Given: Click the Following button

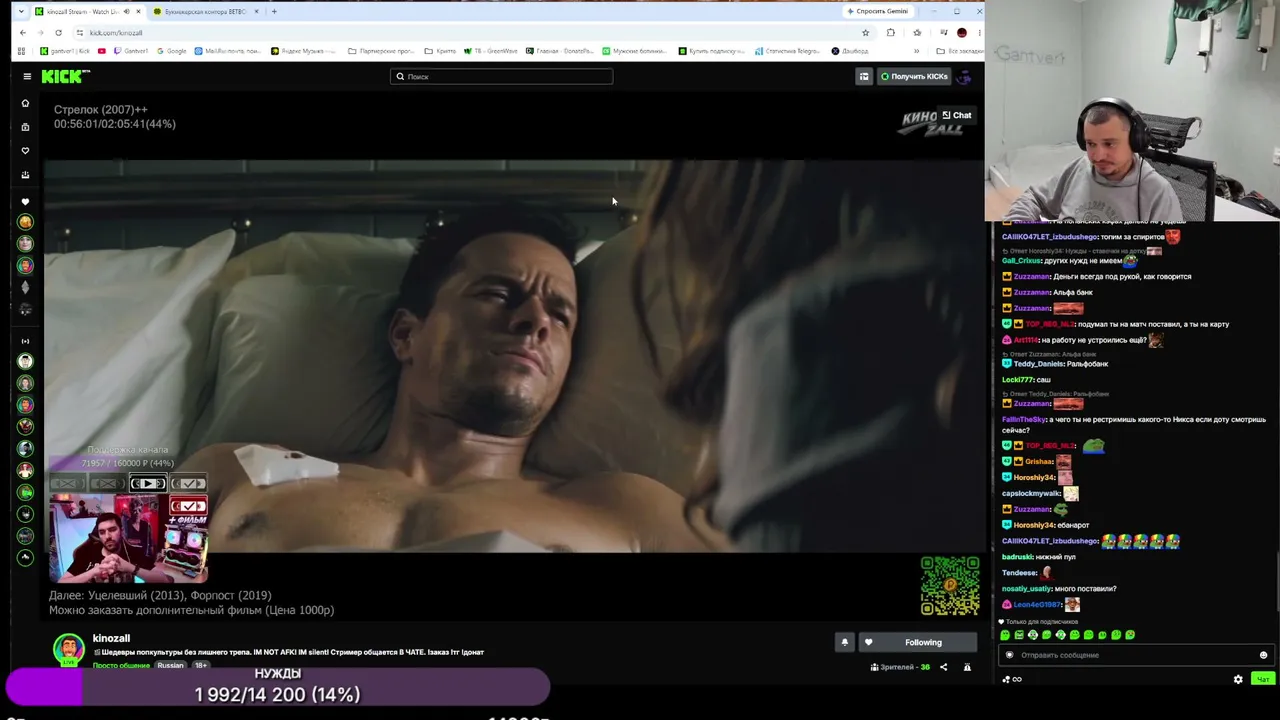Looking at the screenshot, I should 916,642.
